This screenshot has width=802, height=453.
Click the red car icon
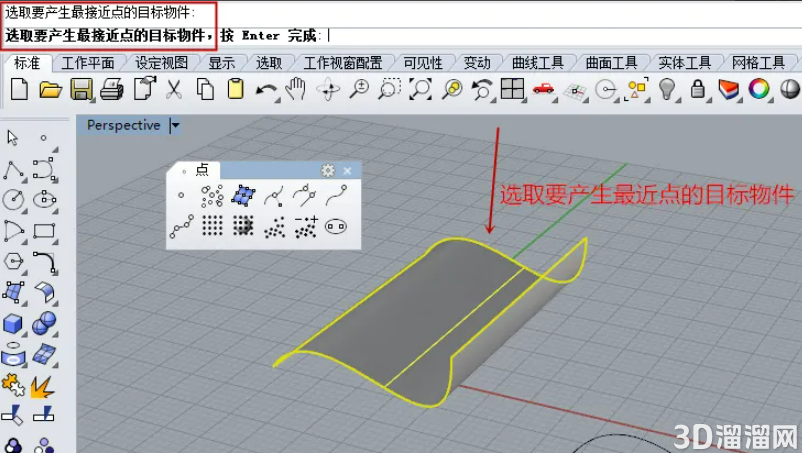point(543,89)
